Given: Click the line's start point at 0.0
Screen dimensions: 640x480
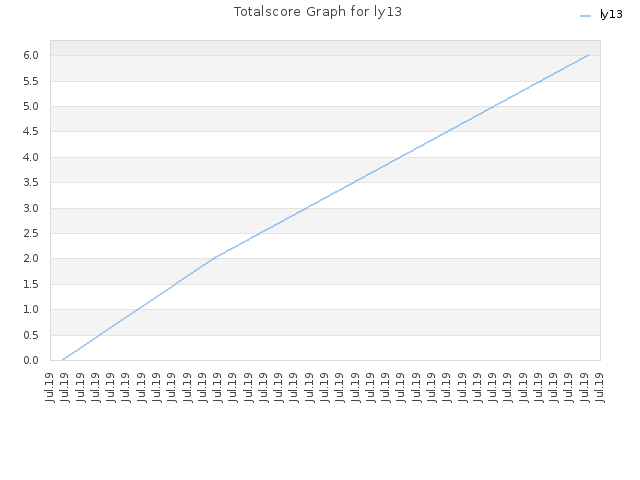Looking at the screenshot, I should [62, 360].
